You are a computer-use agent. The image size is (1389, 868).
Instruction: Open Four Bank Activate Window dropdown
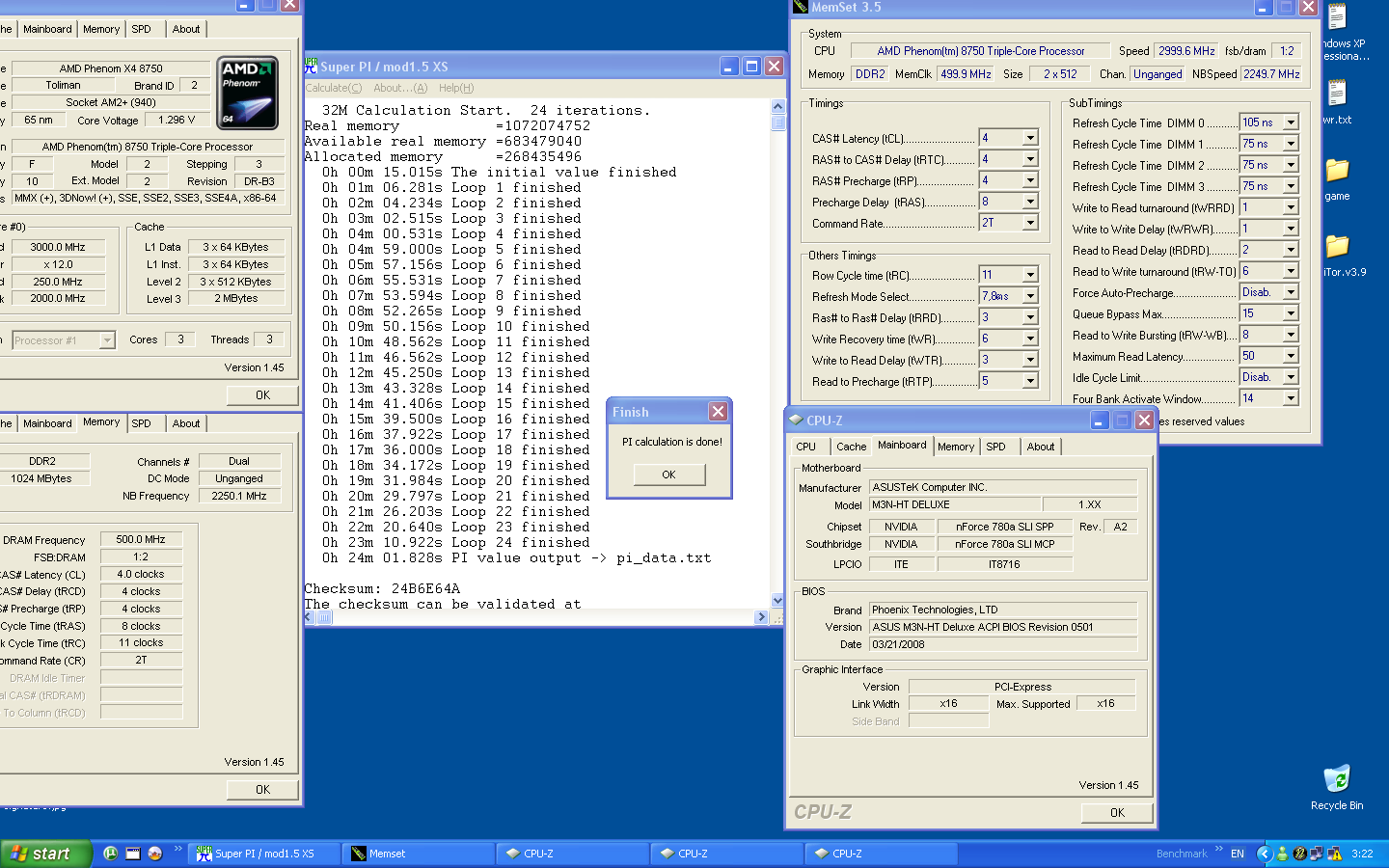pyautogui.click(x=1291, y=398)
